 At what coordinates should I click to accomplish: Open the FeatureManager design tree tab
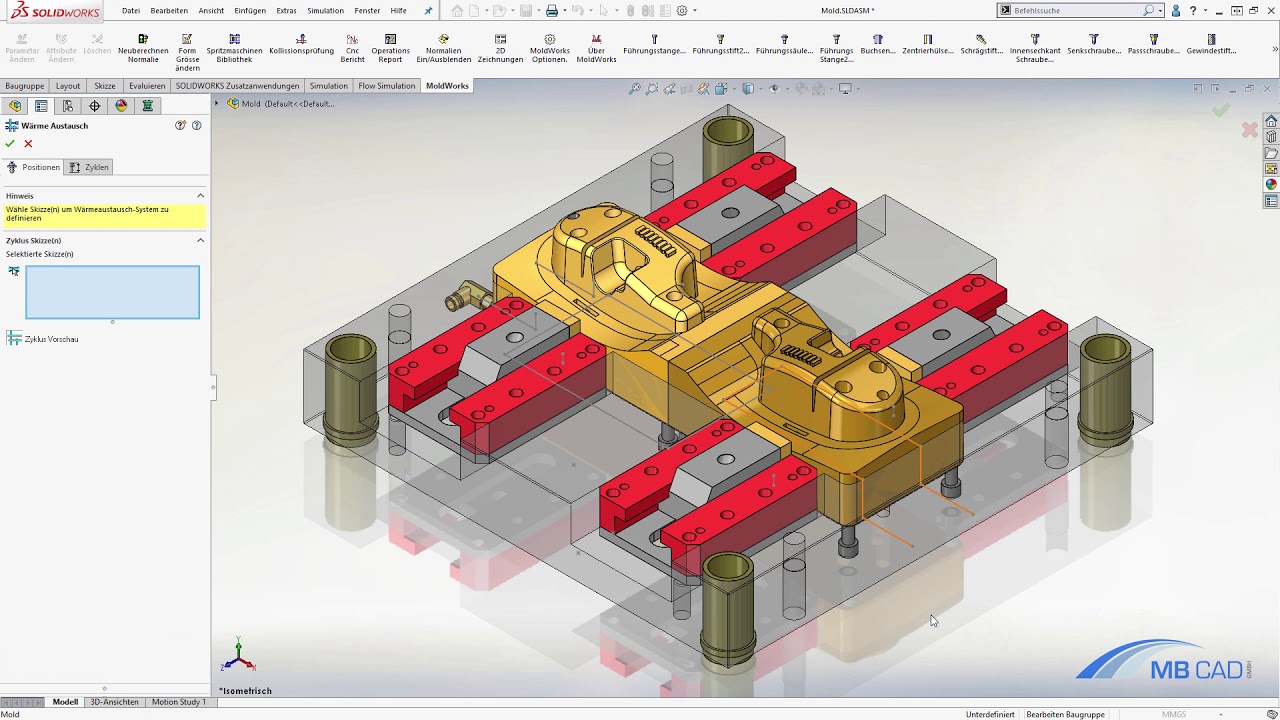tap(14, 106)
